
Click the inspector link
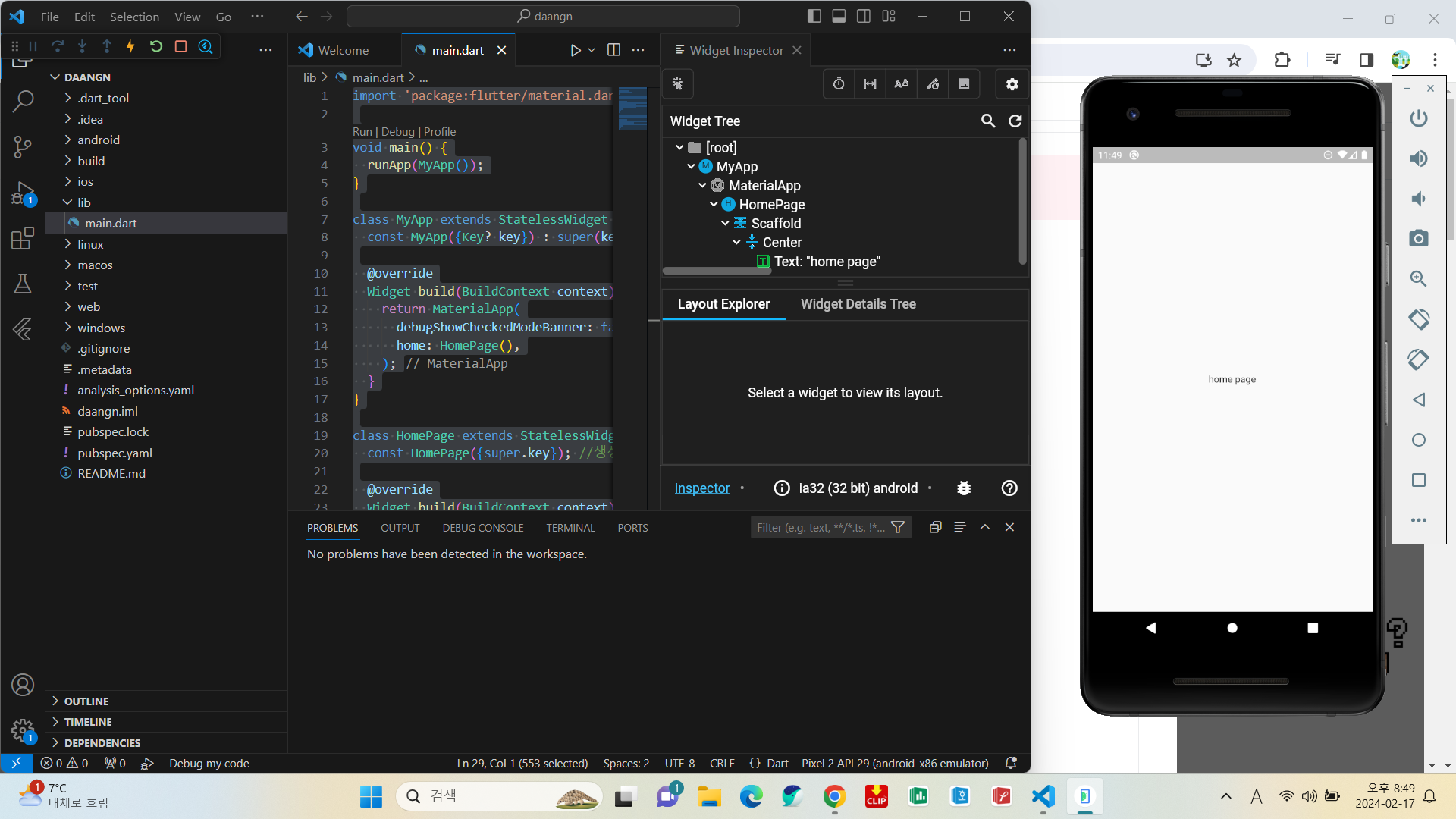click(x=702, y=488)
